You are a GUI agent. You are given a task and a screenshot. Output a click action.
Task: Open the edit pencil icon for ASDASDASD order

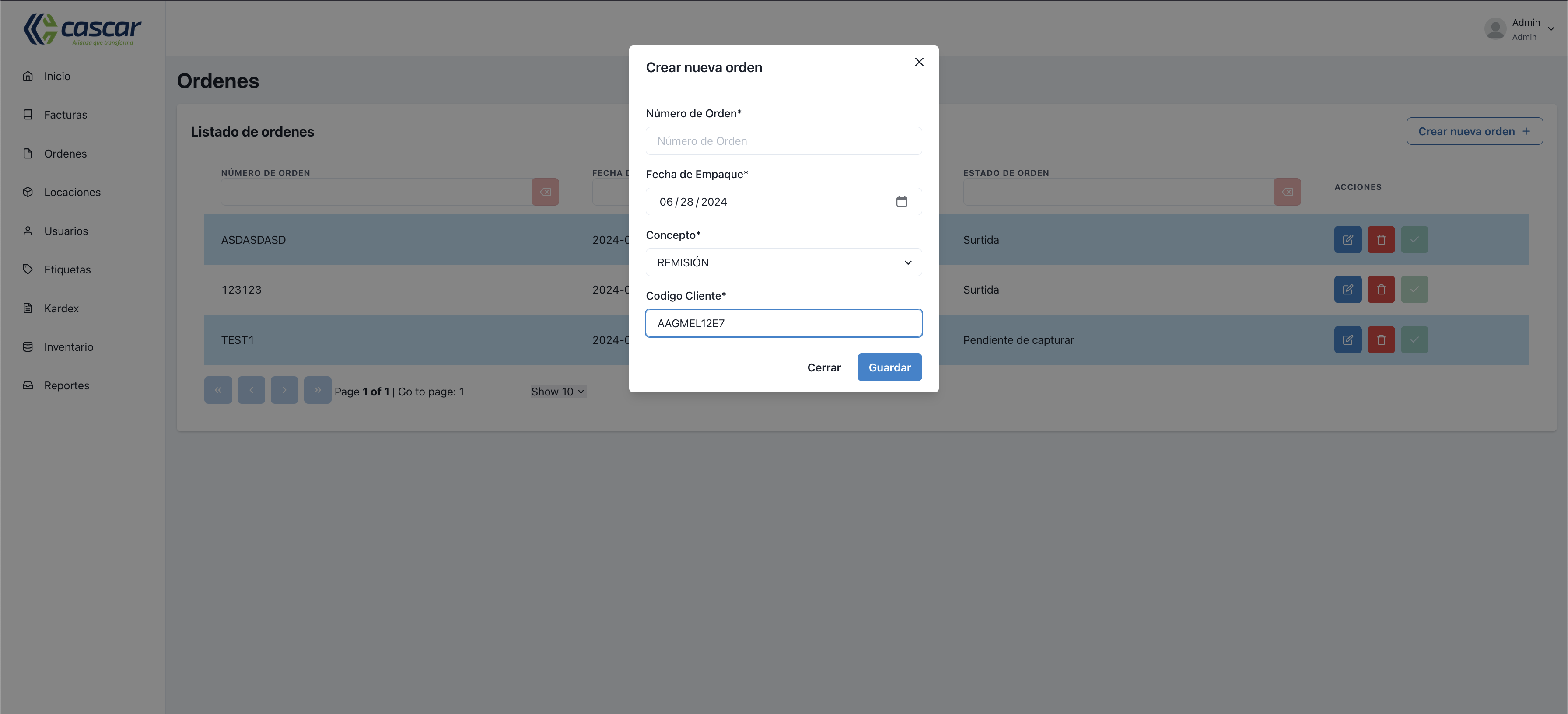[1347, 239]
